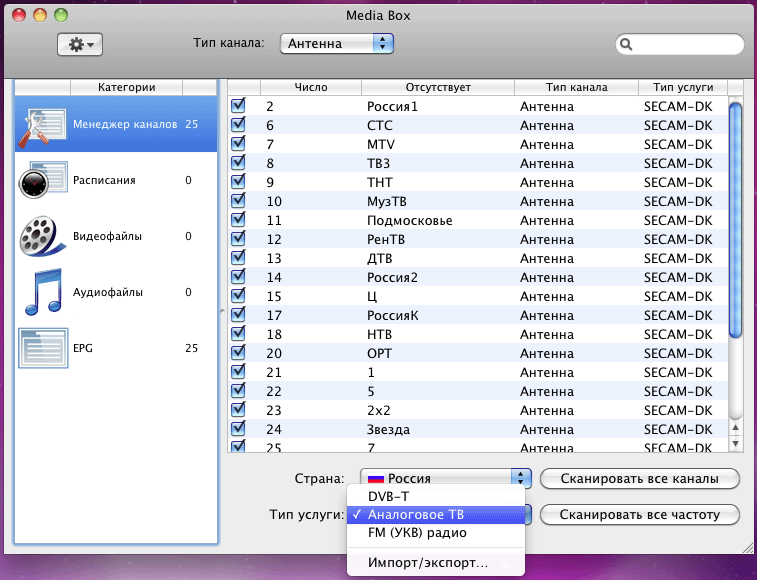Uncheck the Россия1 channel checkbox

click(x=239, y=106)
